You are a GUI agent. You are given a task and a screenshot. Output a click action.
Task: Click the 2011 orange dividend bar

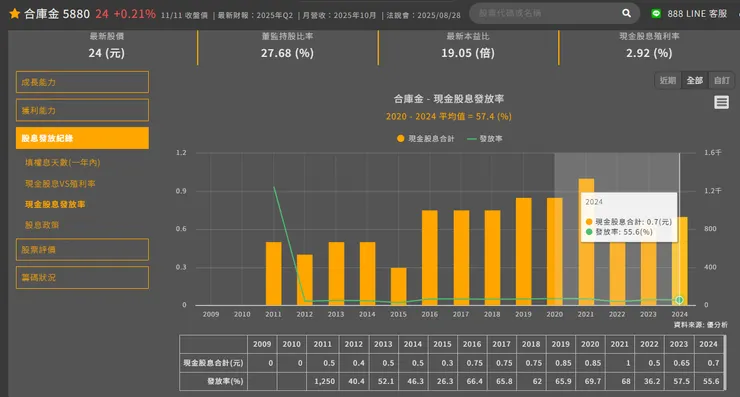click(274, 273)
